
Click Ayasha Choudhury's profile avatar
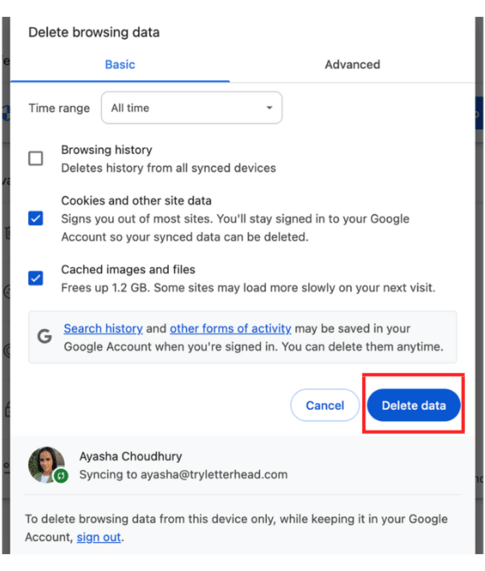coord(47,465)
